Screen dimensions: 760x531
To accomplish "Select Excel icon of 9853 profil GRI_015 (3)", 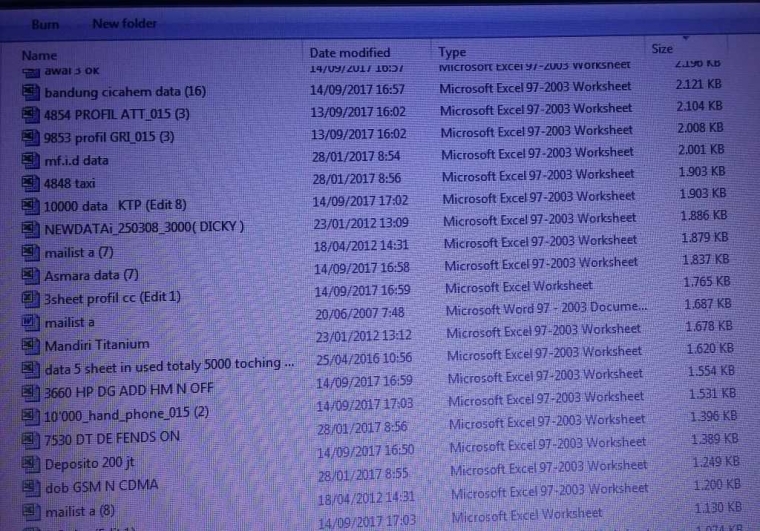I will 31,138.
